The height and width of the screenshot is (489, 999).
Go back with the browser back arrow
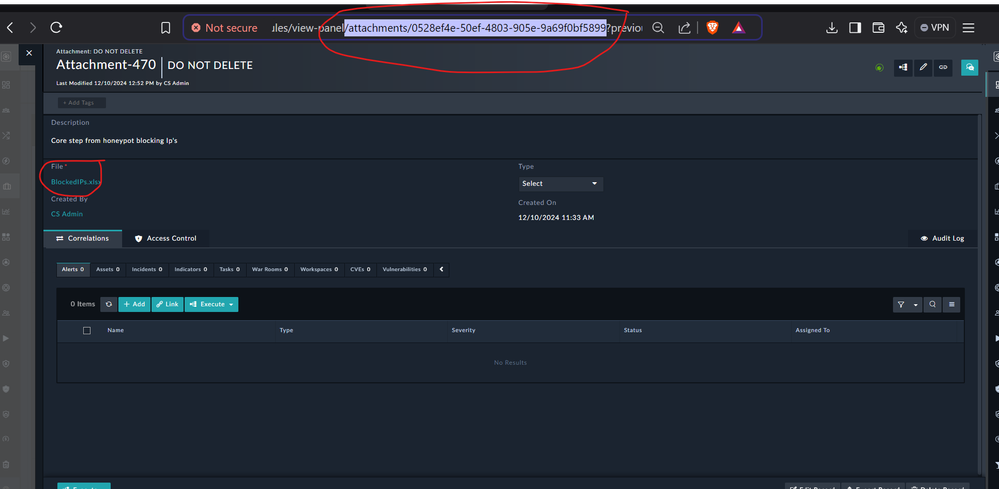tap(10, 28)
